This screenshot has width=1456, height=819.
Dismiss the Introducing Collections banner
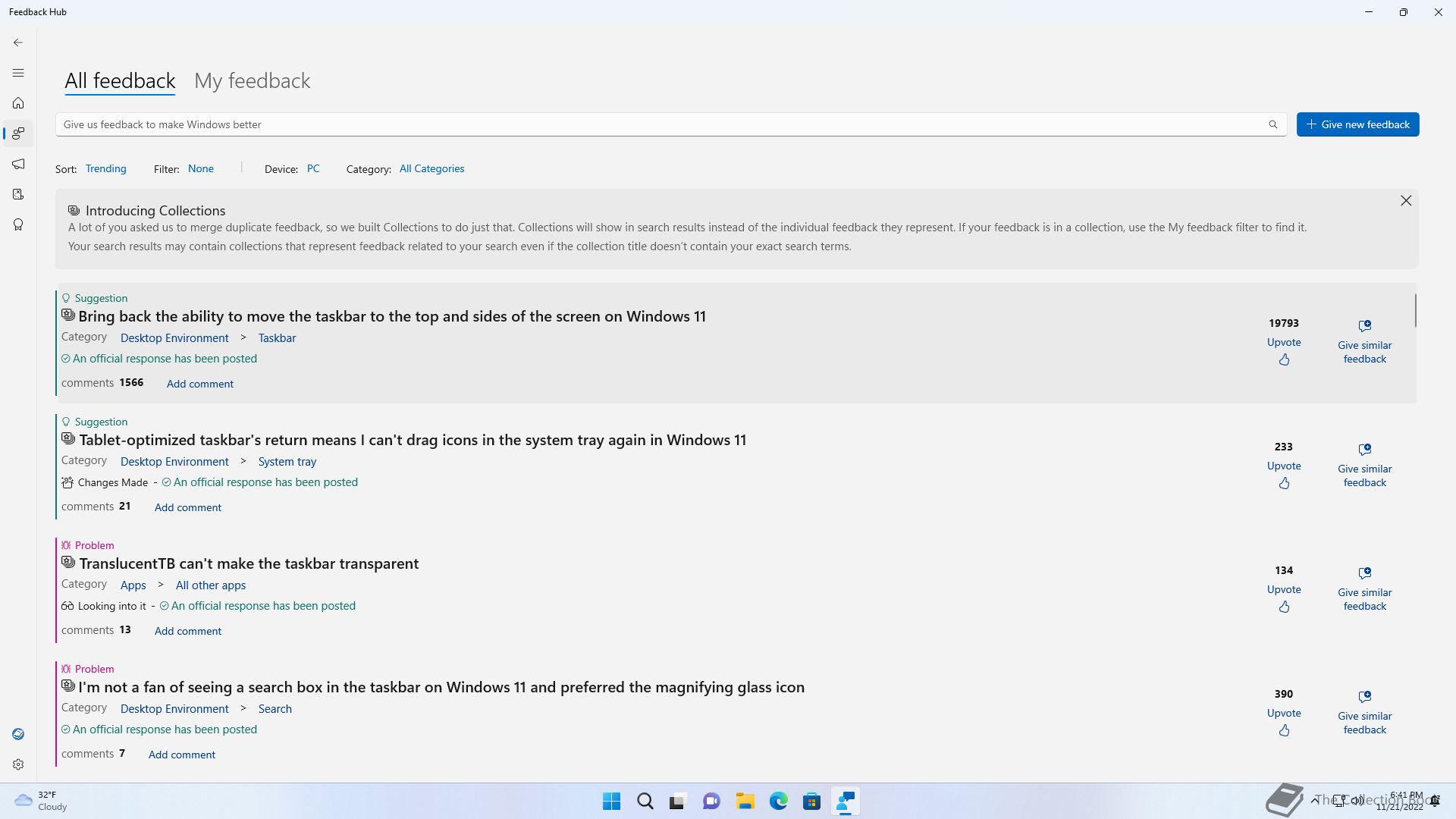[1406, 201]
